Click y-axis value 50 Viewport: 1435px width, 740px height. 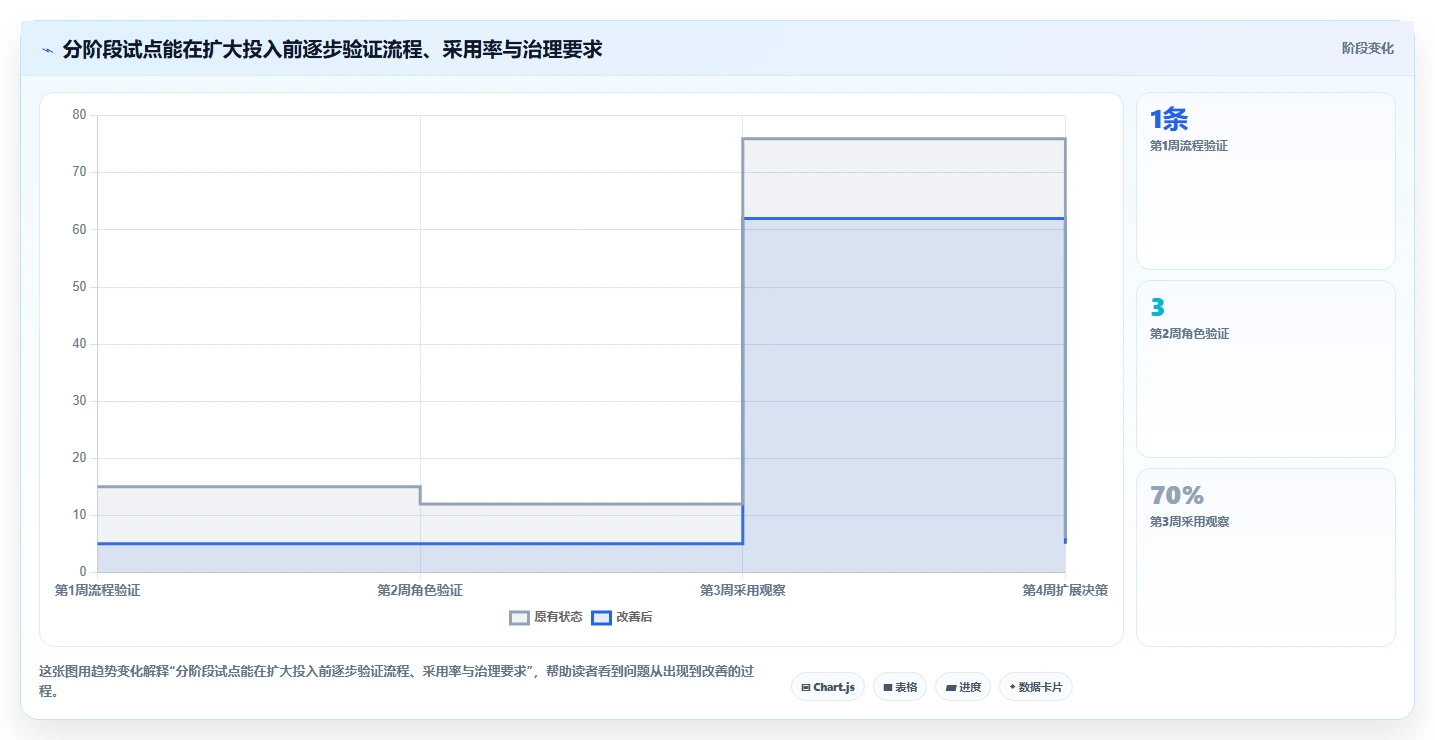point(80,286)
